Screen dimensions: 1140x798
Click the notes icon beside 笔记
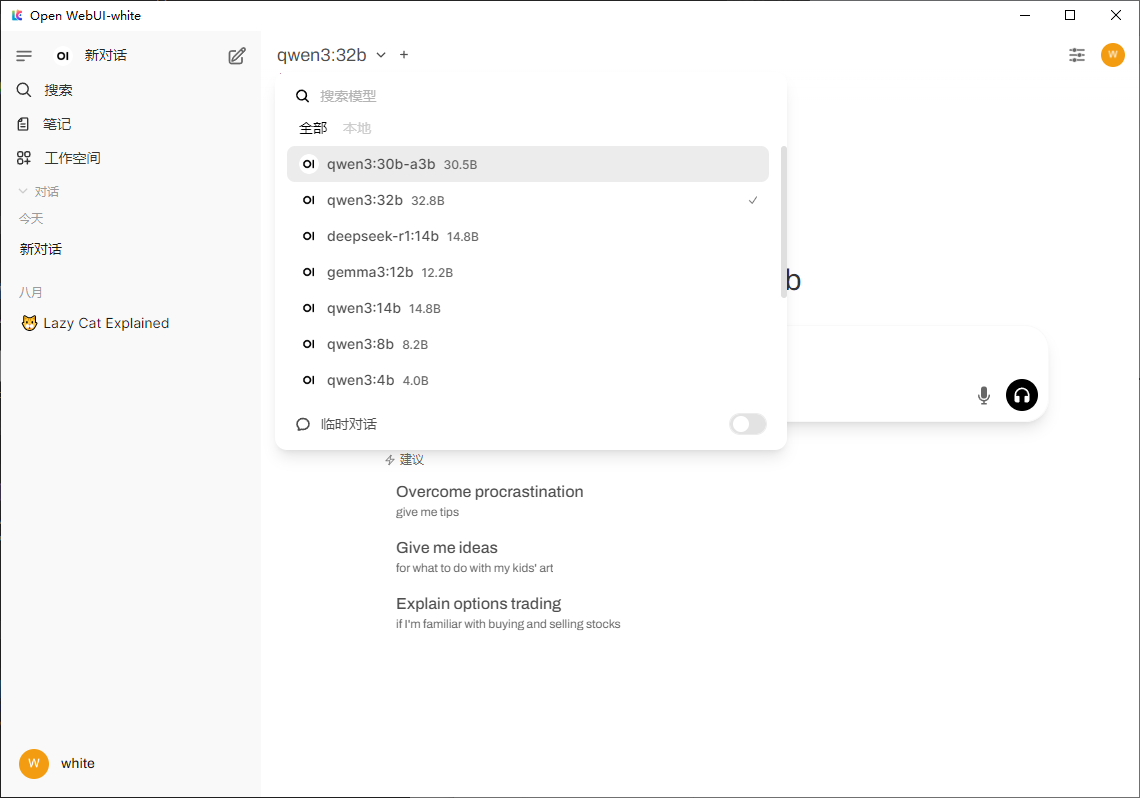(23, 124)
